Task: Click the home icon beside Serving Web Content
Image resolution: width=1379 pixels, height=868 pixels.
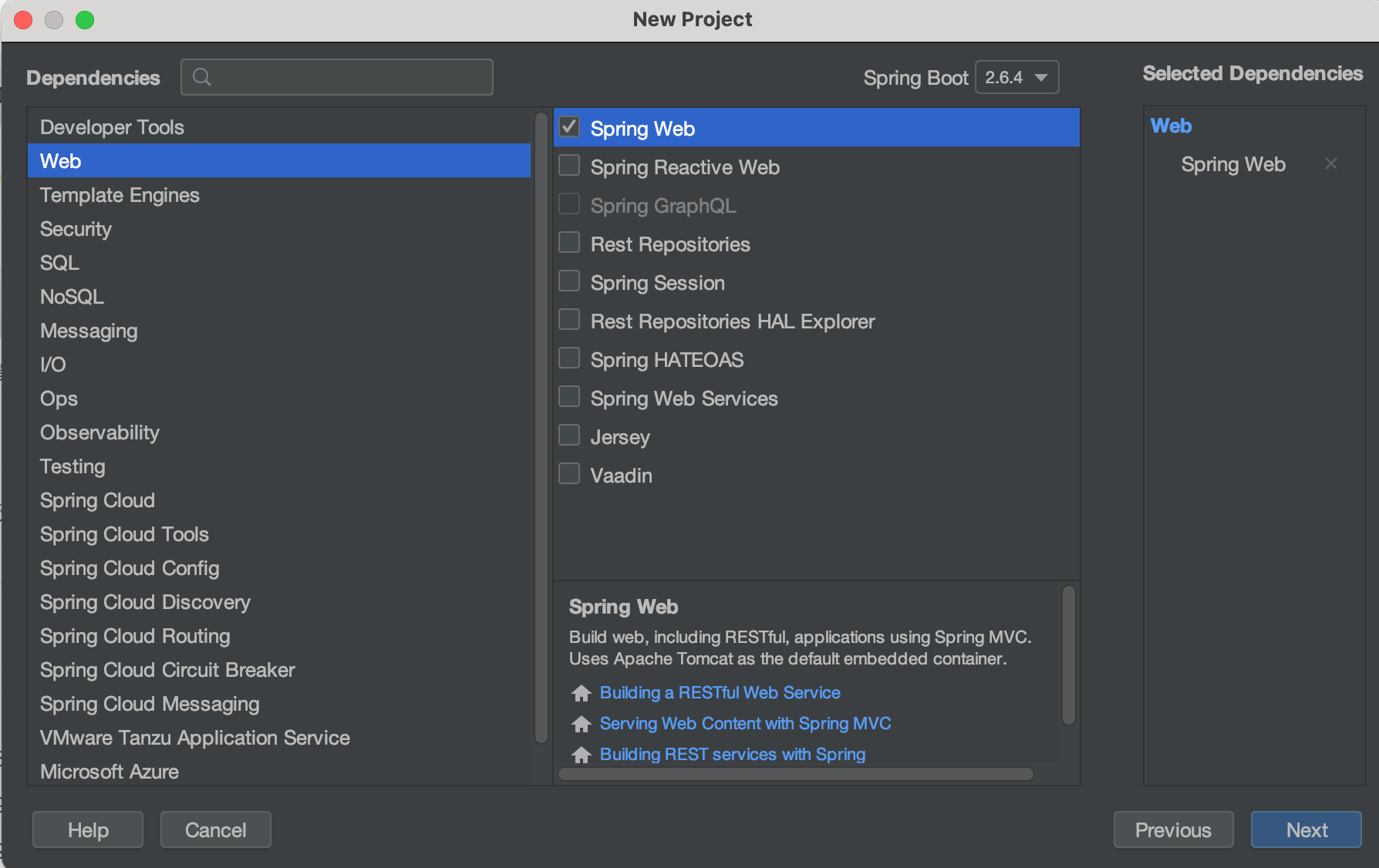Action: point(582,724)
